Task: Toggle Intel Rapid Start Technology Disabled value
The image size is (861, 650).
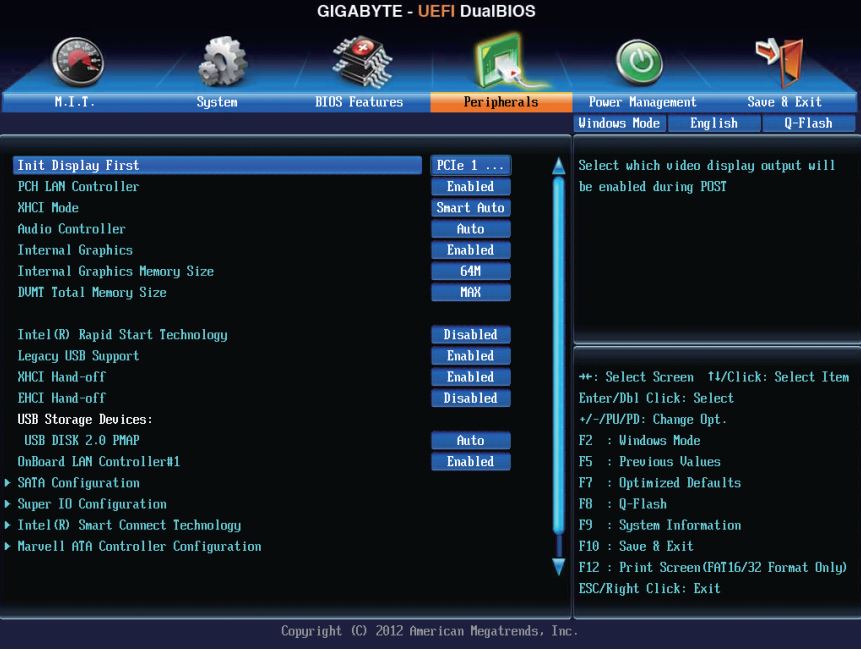Action: [471, 334]
